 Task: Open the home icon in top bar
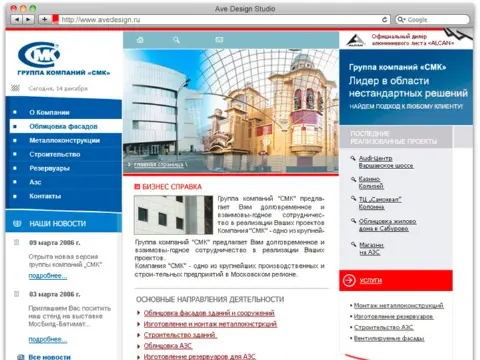click(x=140, y=40)
